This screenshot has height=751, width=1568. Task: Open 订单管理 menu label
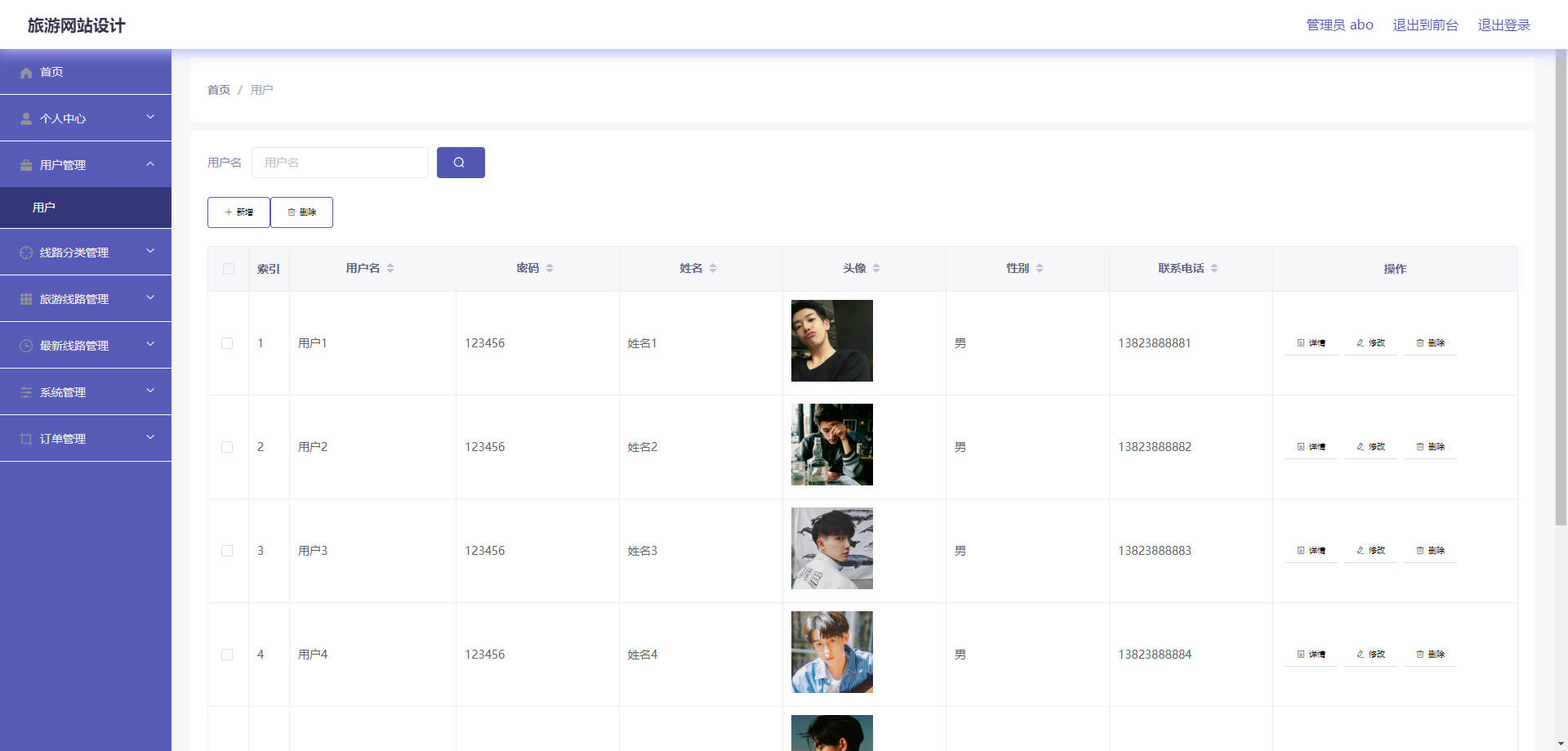63,439
